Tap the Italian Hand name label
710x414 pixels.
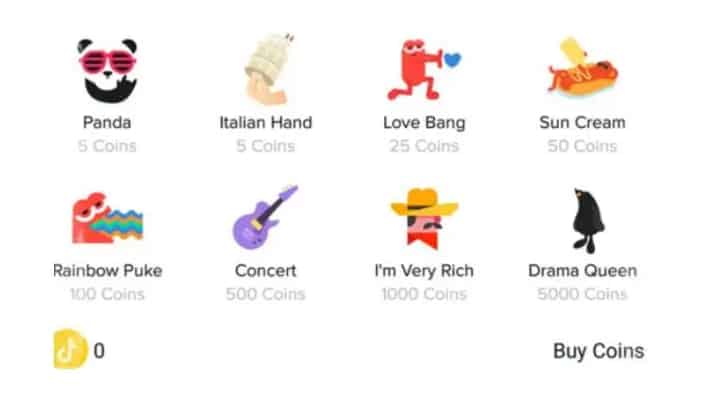click(x=265, y=123)
